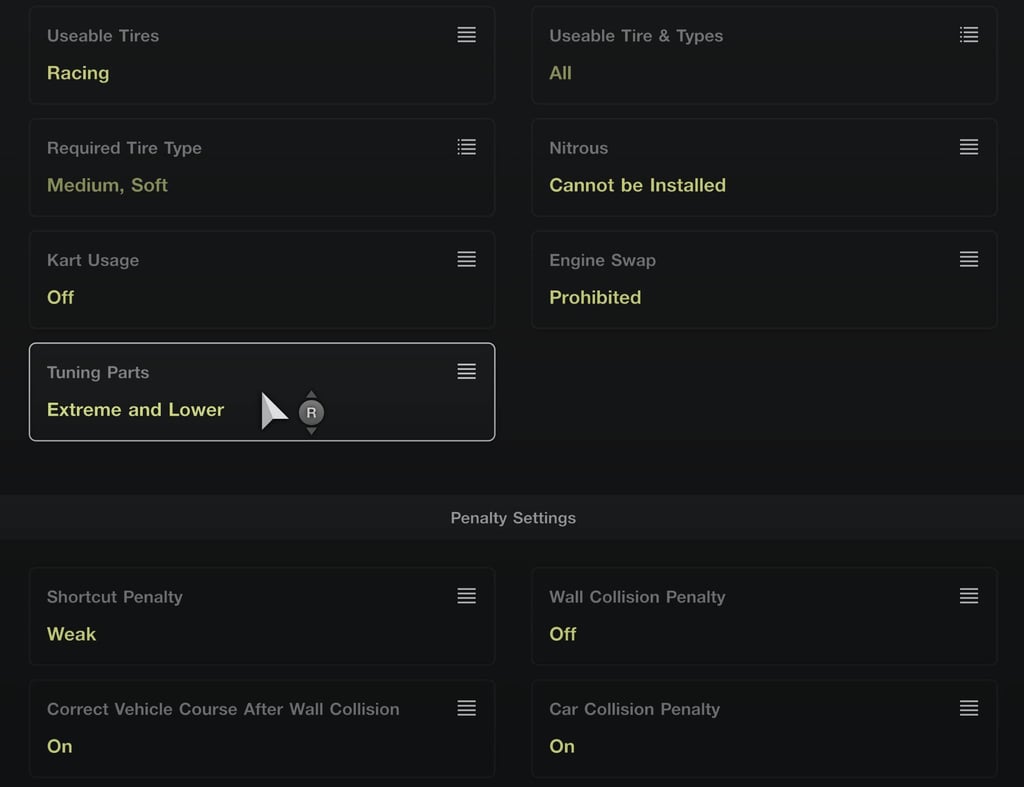
Task: Open Shortcut Penalty Weak option
Action: coord(71,634)
